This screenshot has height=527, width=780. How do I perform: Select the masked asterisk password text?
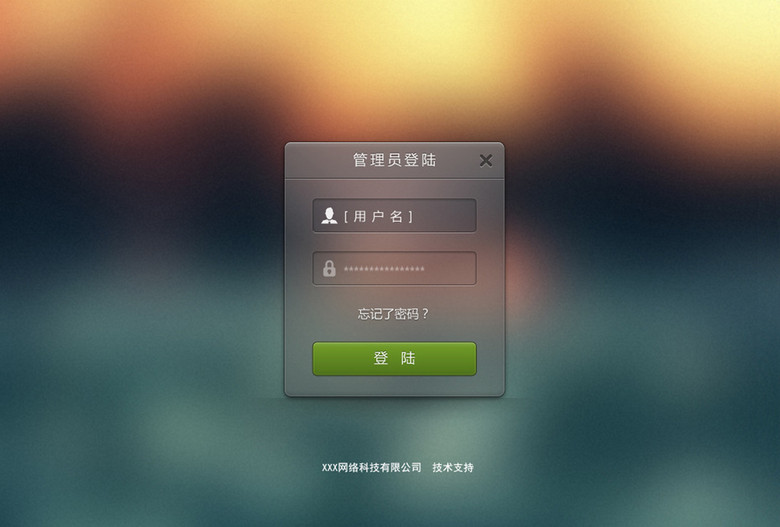384,269
